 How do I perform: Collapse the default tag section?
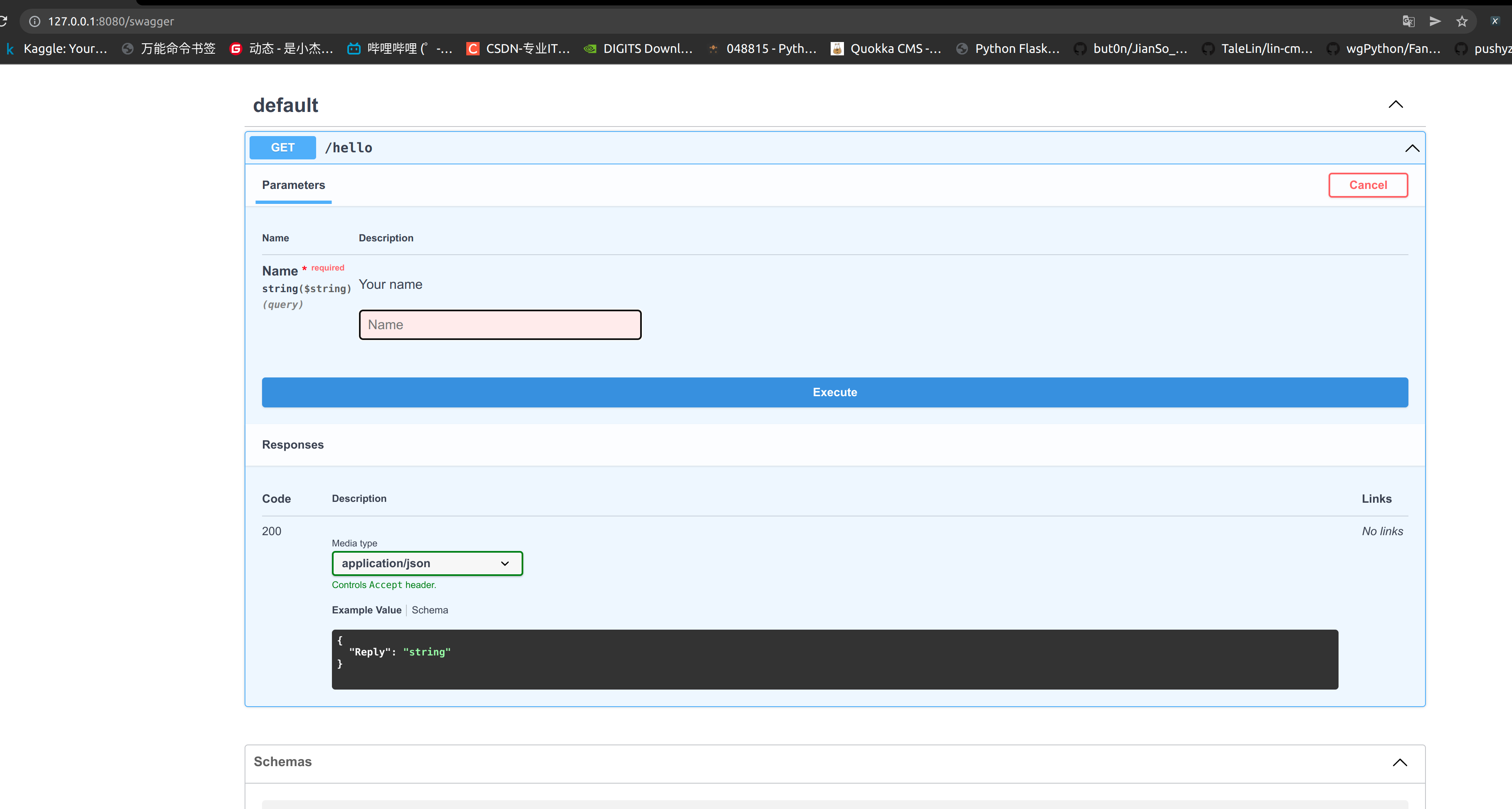pyautogui.click(x=1396, y=104)
